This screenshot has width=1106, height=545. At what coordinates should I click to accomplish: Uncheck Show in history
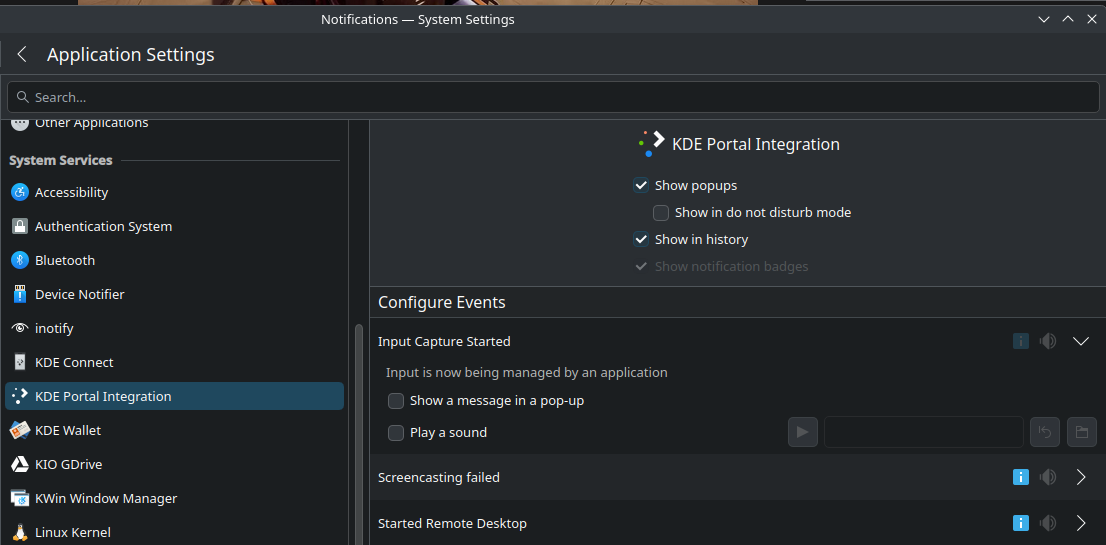coord(641,239)
